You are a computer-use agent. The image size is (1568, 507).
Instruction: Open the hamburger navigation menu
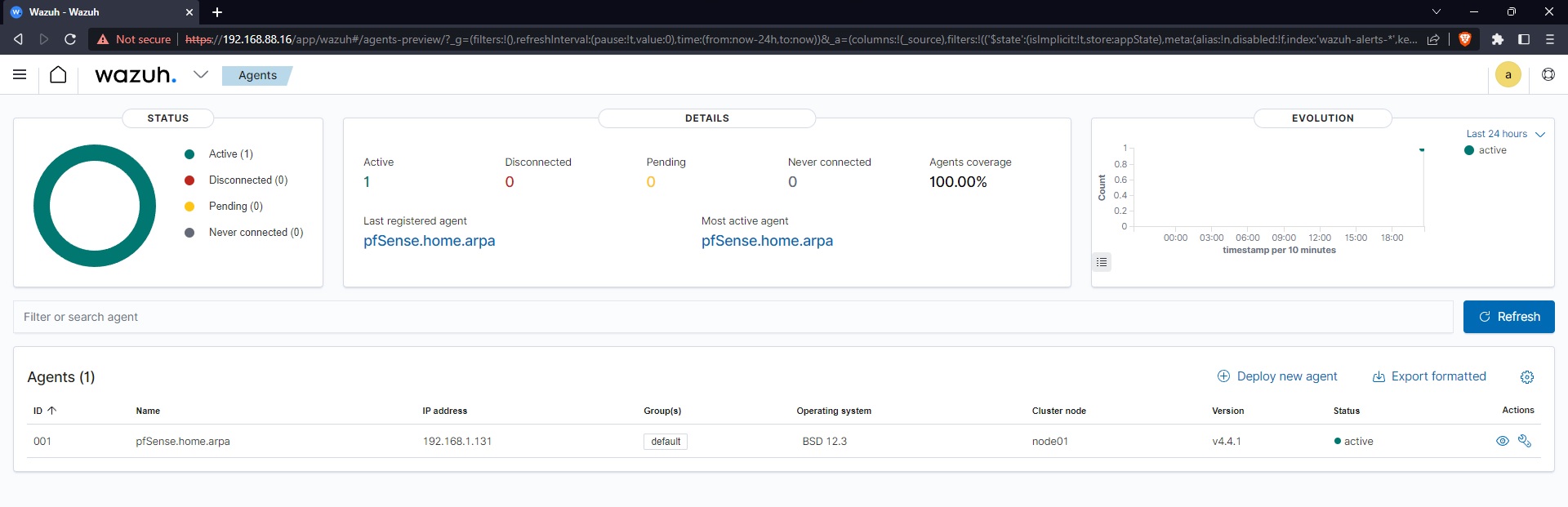coord(20,74)
